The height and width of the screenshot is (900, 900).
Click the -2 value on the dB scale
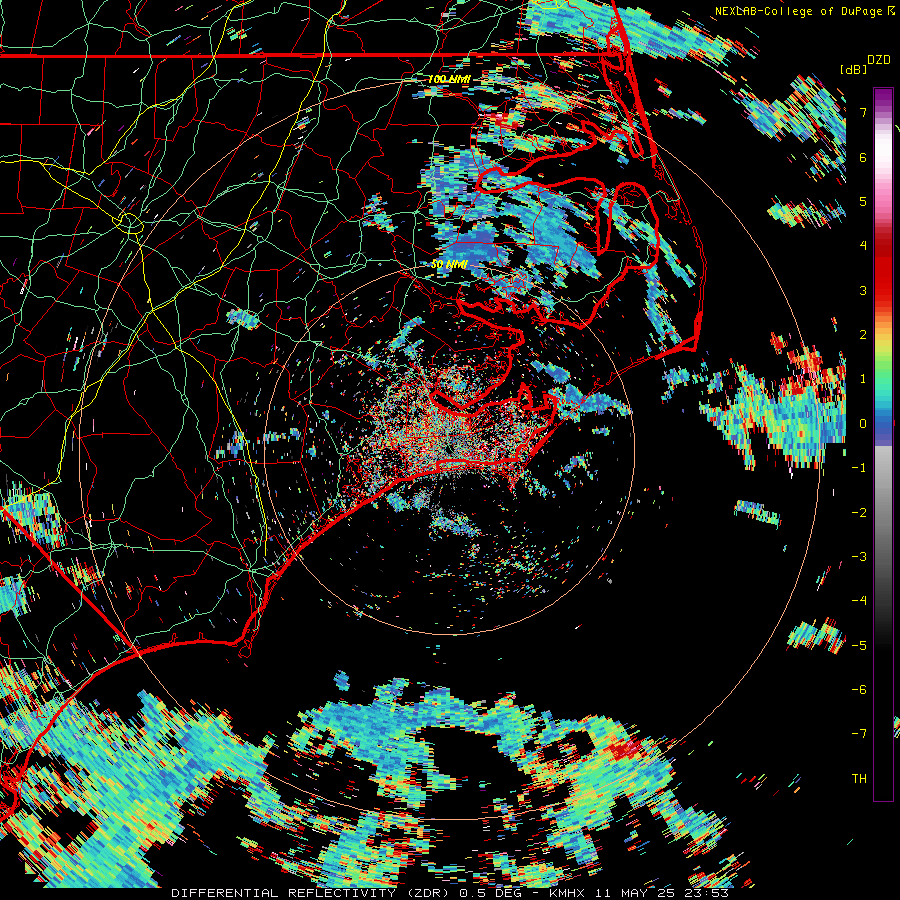859,513
